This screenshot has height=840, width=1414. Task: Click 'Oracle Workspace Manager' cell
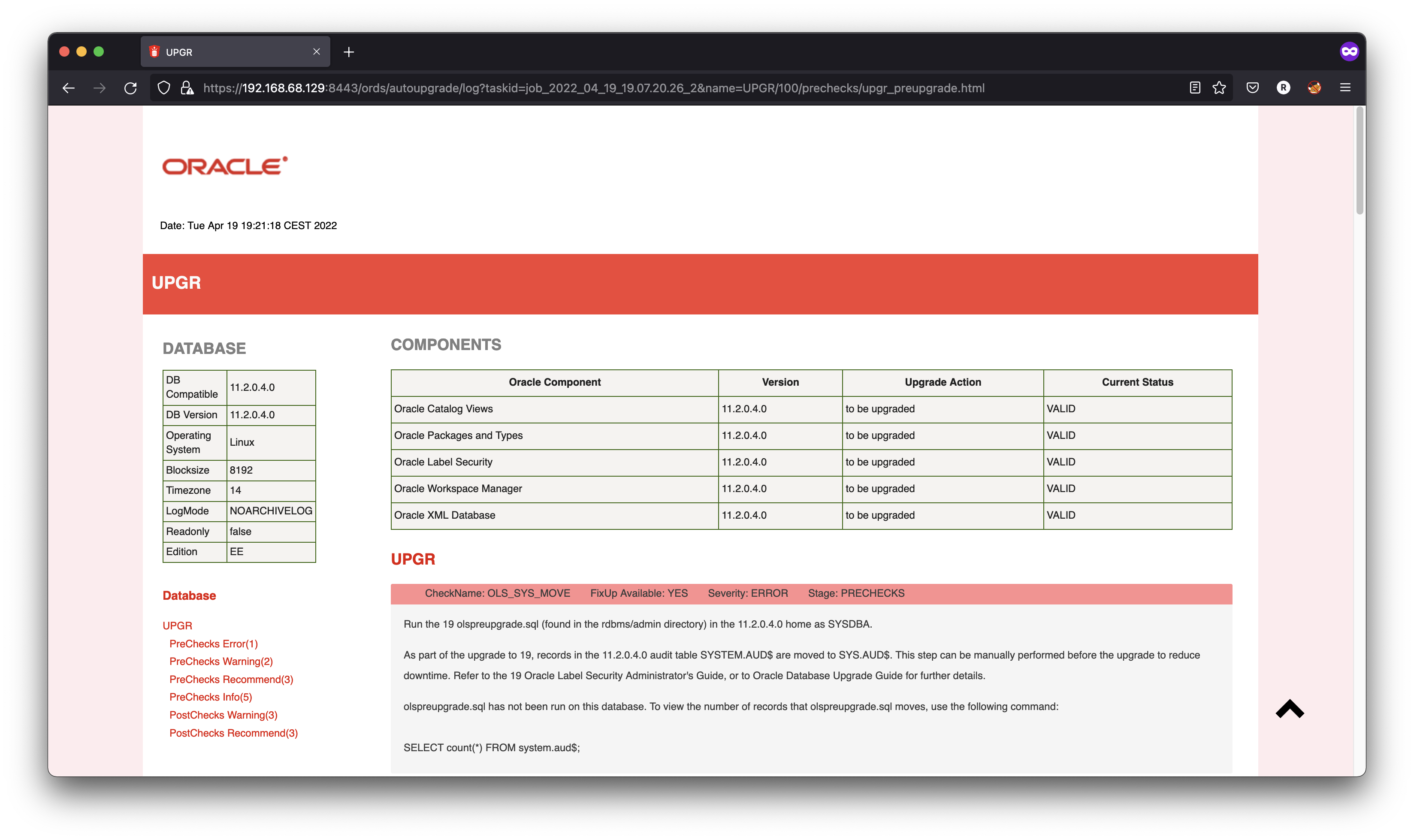(554, 489)
